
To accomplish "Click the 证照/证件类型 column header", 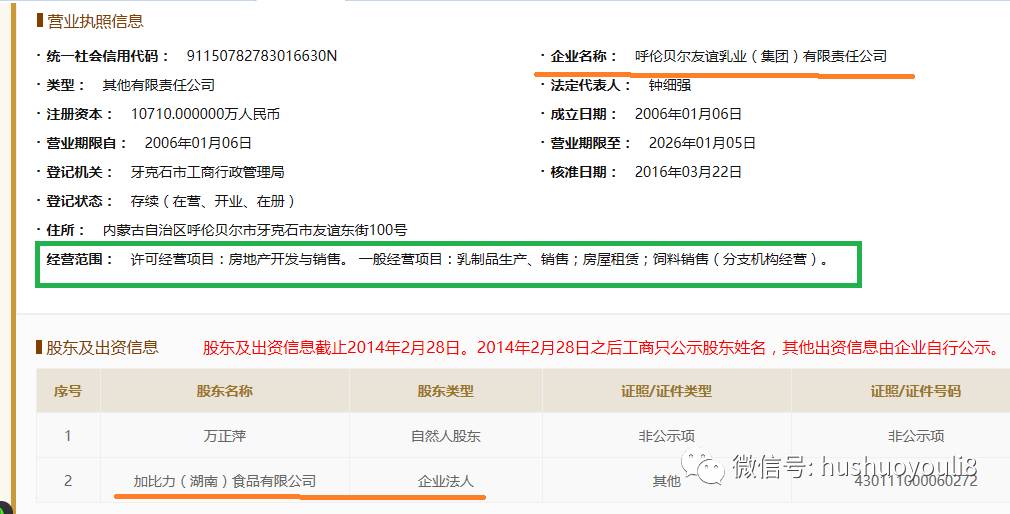I will click(666, 391).
